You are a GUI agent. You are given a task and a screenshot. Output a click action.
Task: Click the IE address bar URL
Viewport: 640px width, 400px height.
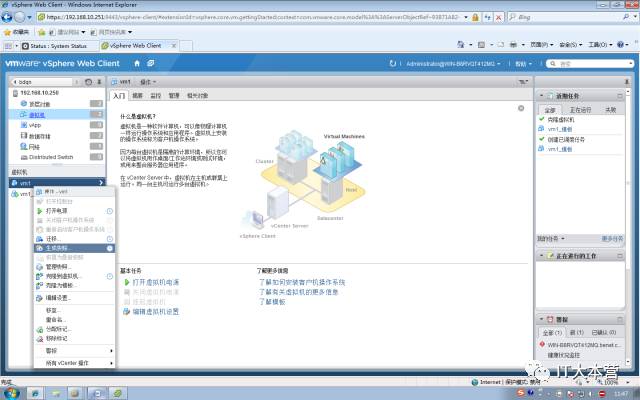(252, 17)
